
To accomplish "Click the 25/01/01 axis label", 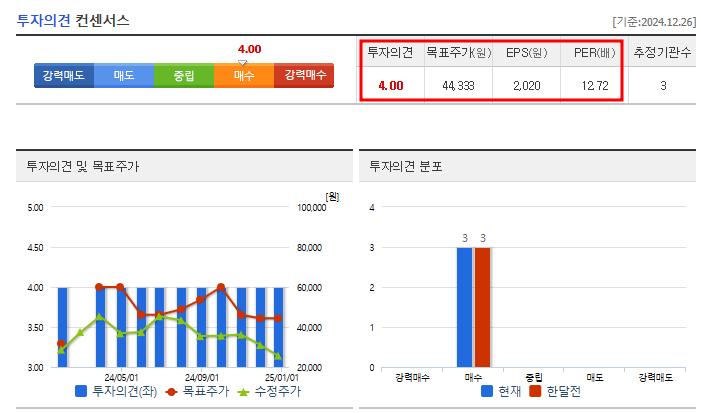I will [282, 378].
